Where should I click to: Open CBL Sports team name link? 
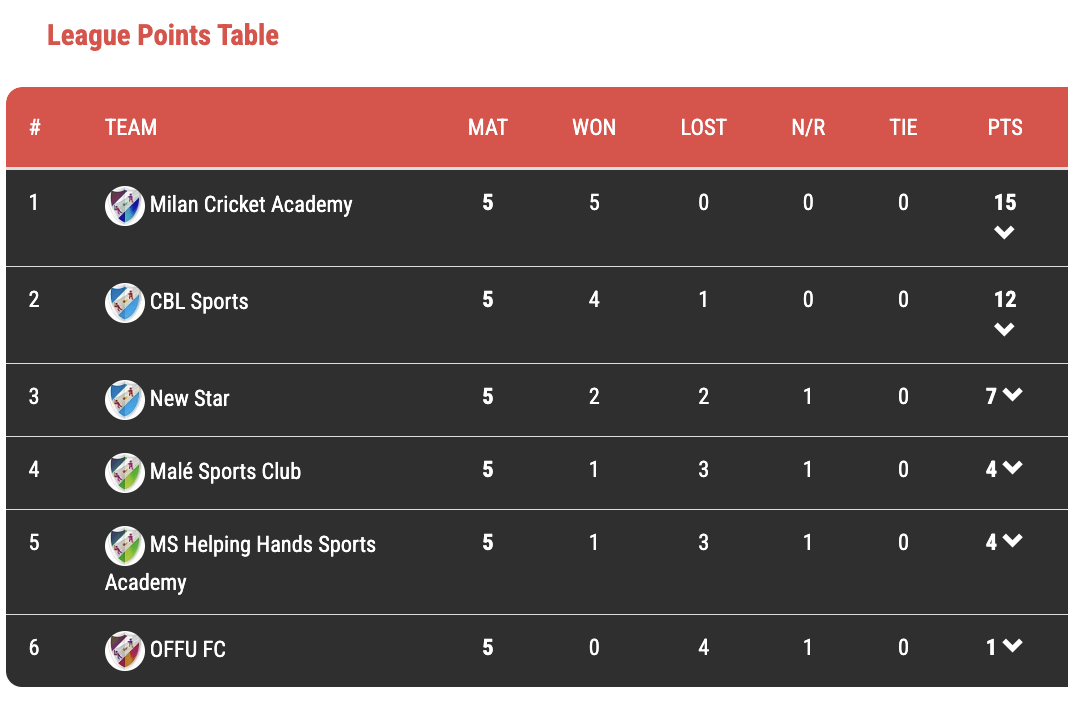point(199,302)
